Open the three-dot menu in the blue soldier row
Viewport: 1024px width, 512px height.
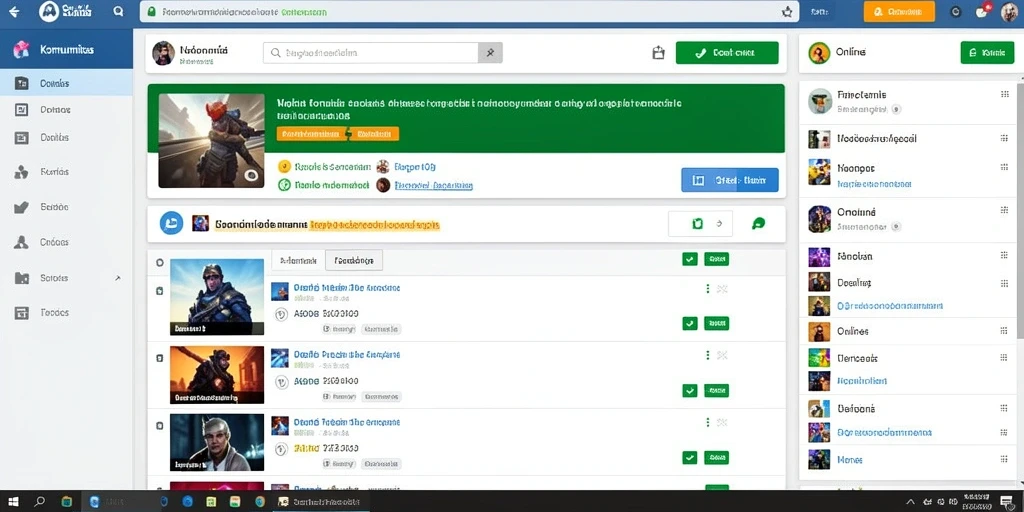707,288
